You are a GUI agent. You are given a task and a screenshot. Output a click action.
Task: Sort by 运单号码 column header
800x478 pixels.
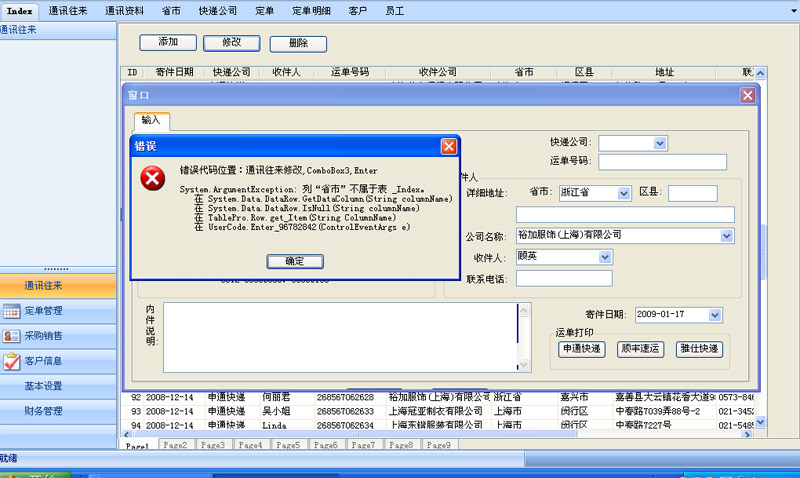(350, 72)
